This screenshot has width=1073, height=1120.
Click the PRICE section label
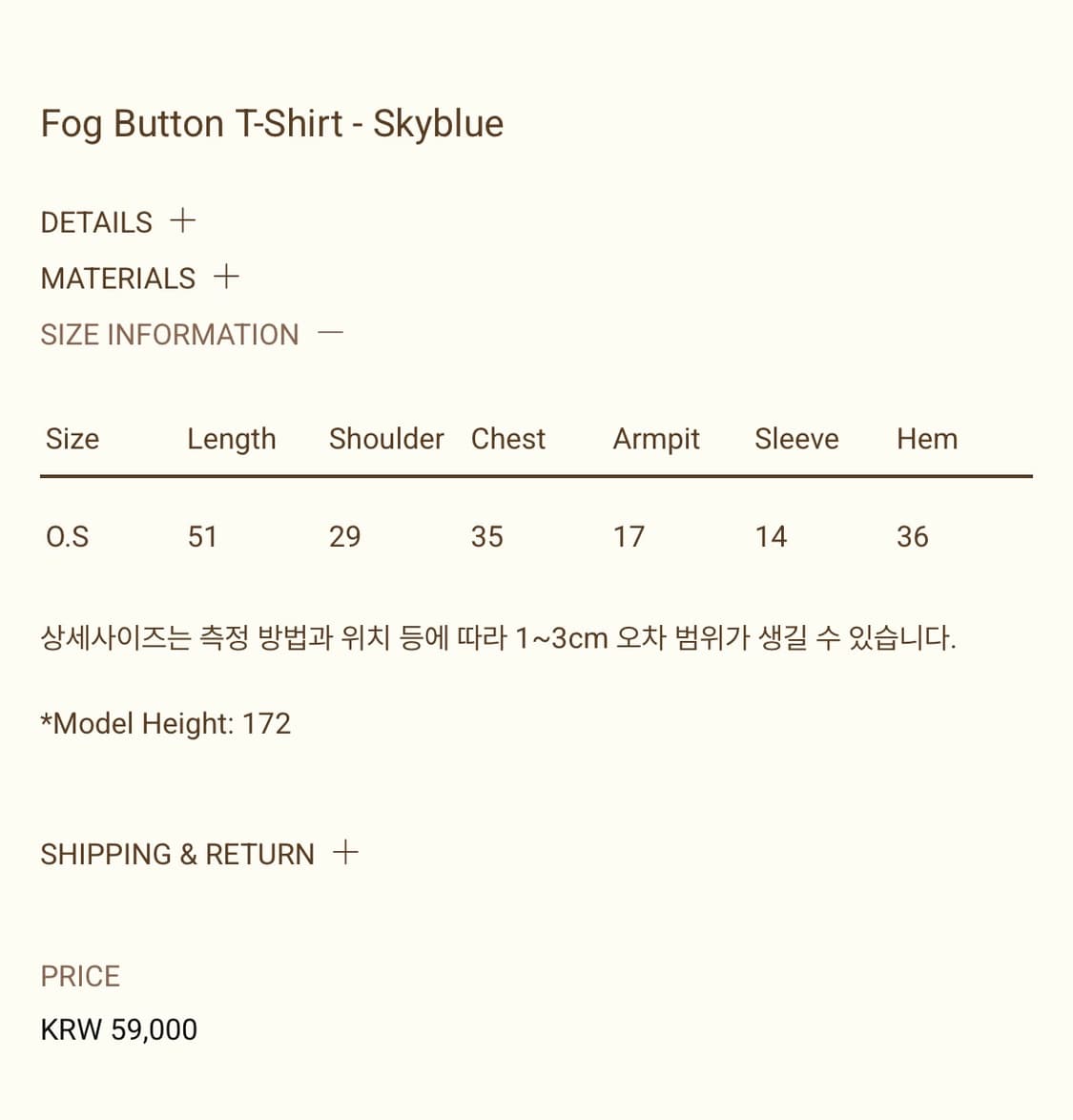[x=79, y=976]
